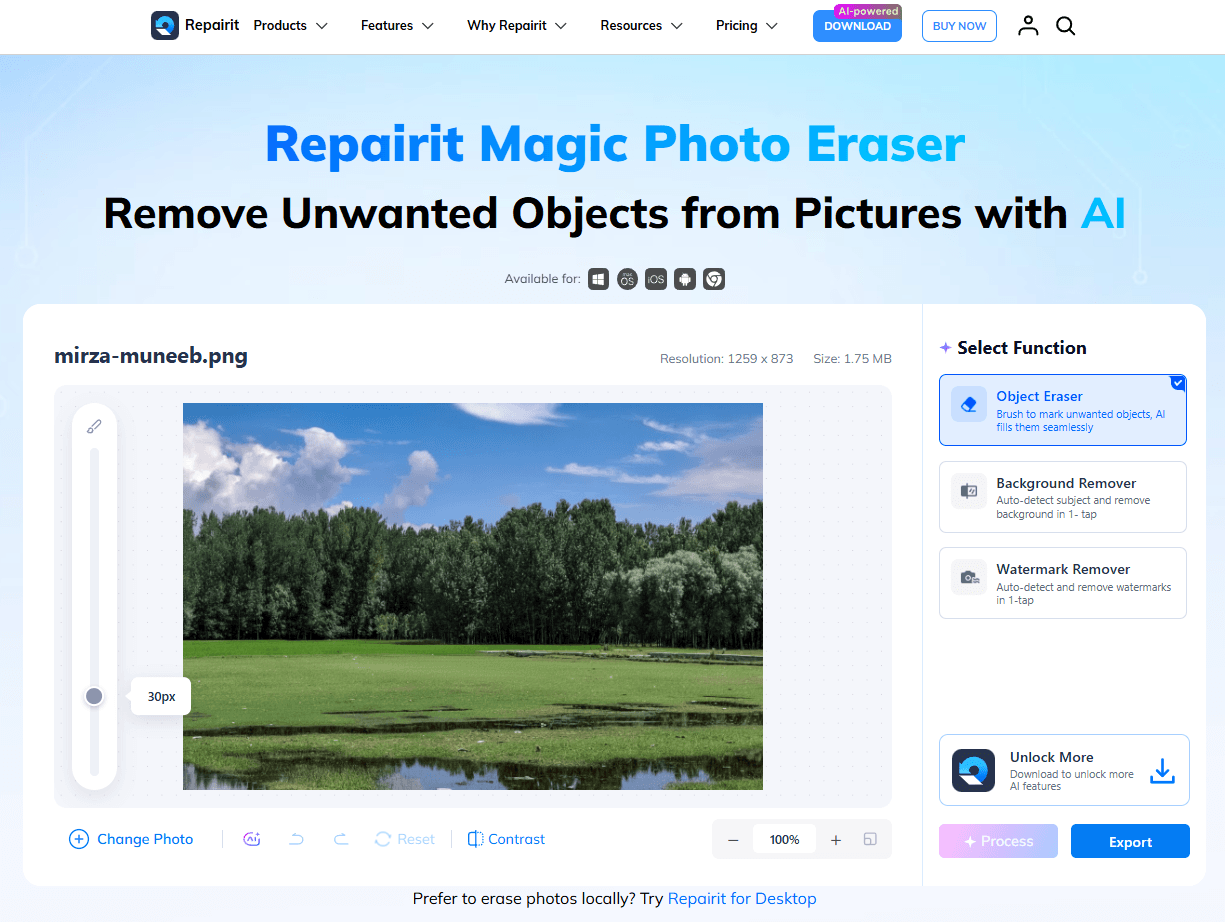
Task: Click the Export button
Action: 1130,841
